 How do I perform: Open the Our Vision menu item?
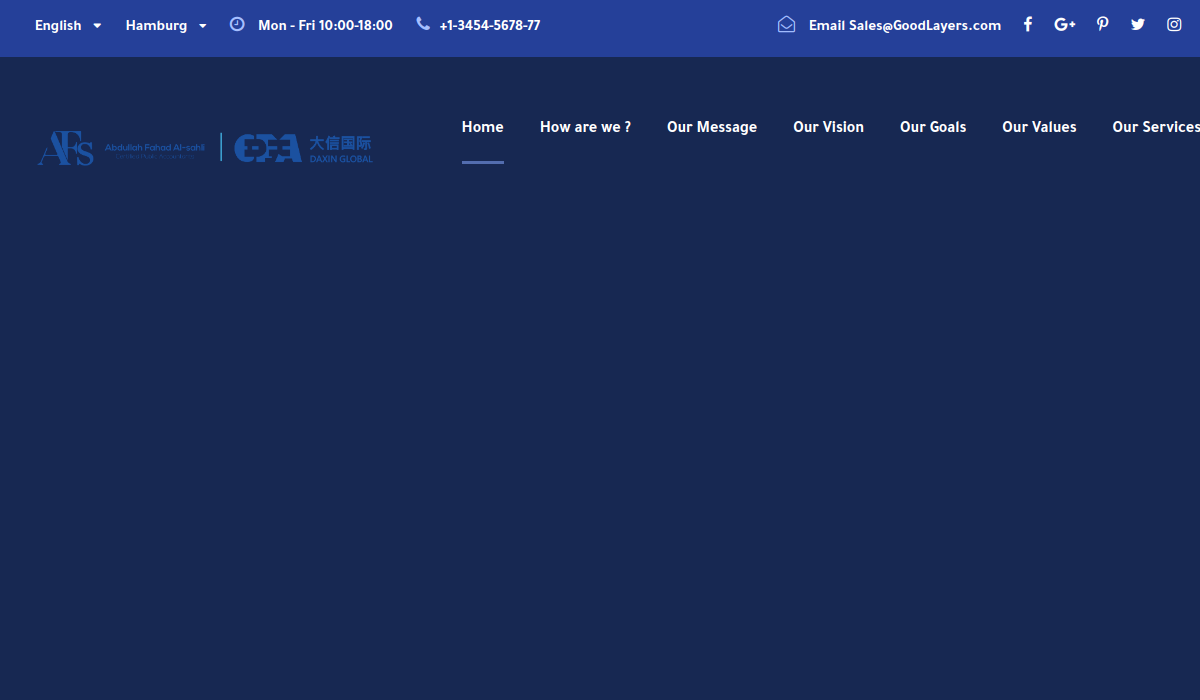829,127
